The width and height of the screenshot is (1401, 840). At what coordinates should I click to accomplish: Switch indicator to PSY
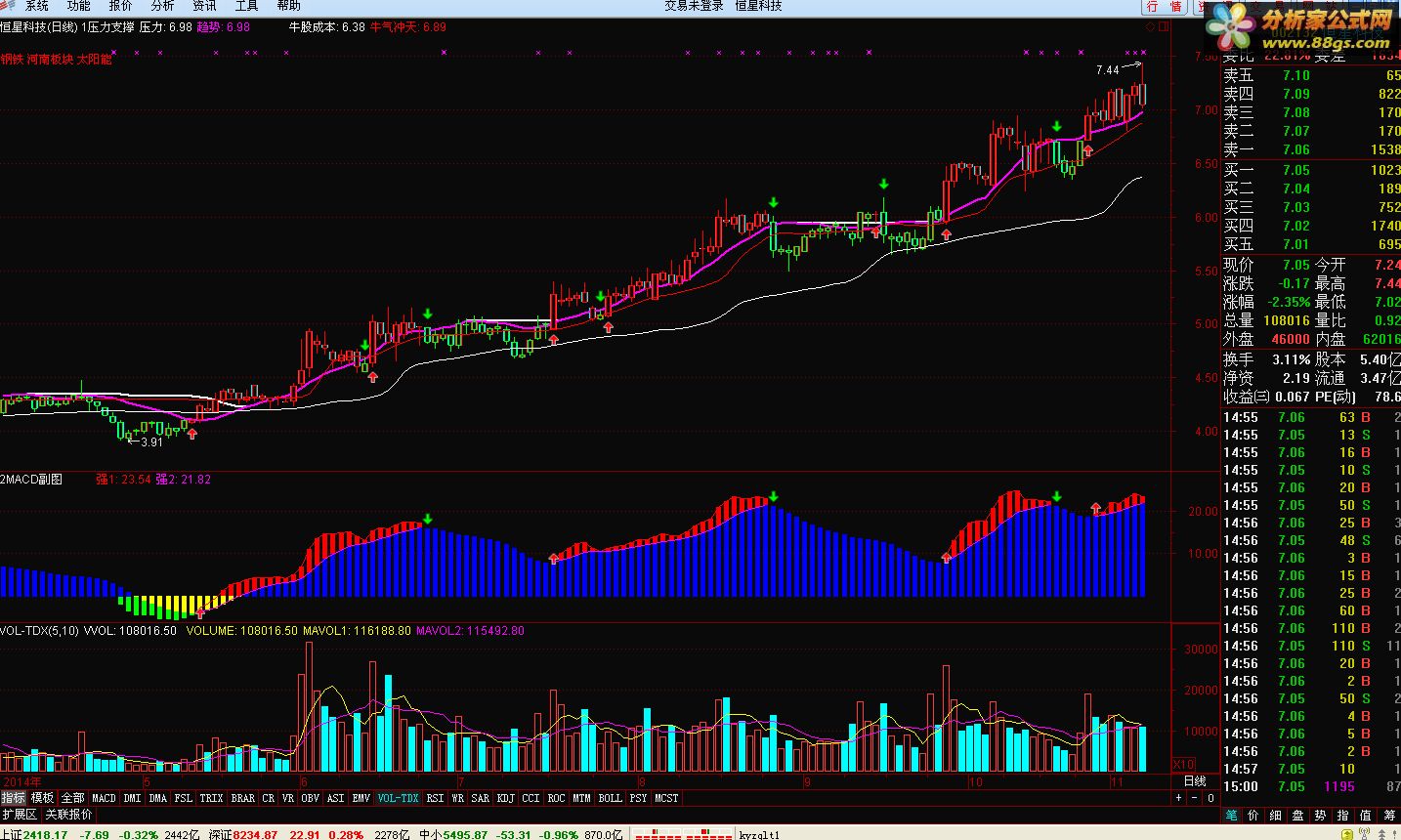[638, 798]
